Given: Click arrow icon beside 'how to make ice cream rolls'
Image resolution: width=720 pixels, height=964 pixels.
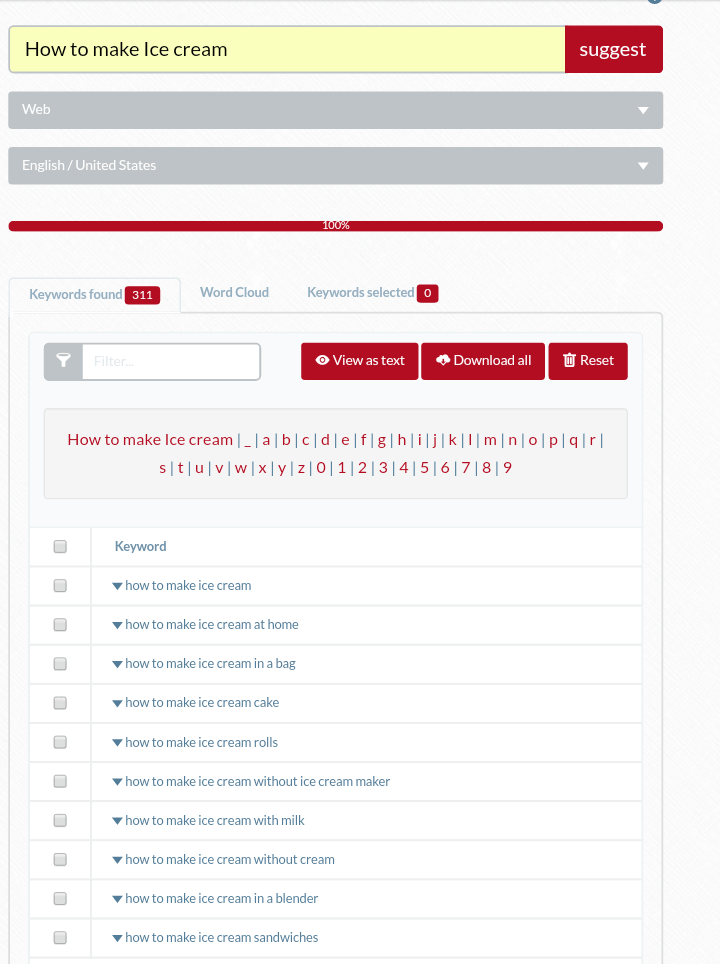Looking at the screenshot, I should [117, 743].
